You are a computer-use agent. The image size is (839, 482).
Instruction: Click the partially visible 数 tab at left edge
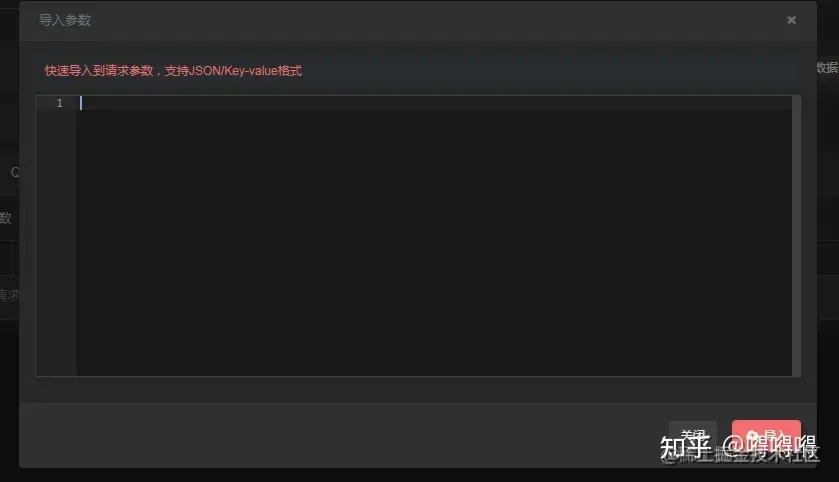click(x=5, y=218)
